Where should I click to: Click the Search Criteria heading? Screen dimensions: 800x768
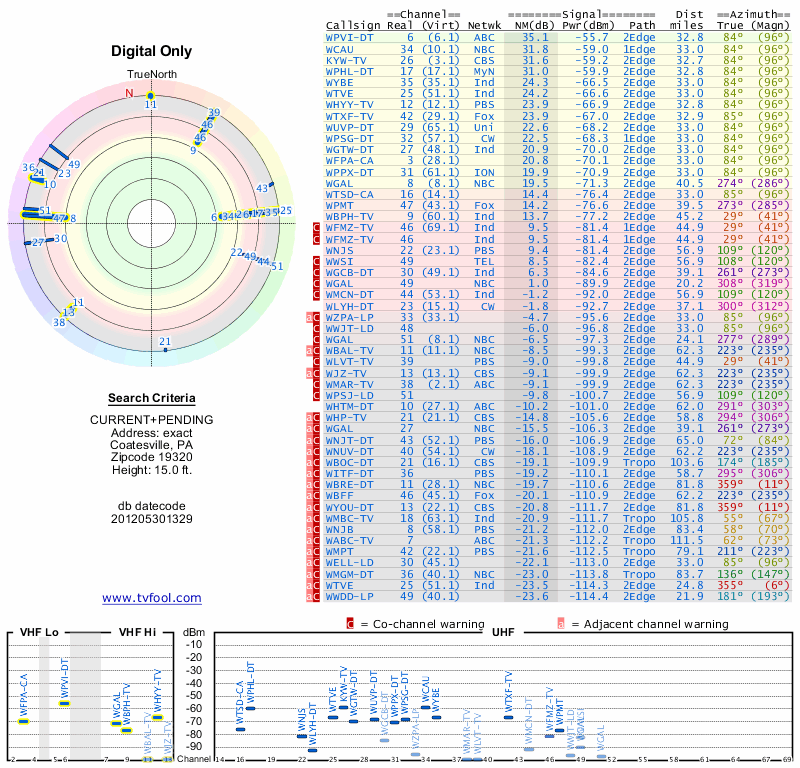pos(152,398)
